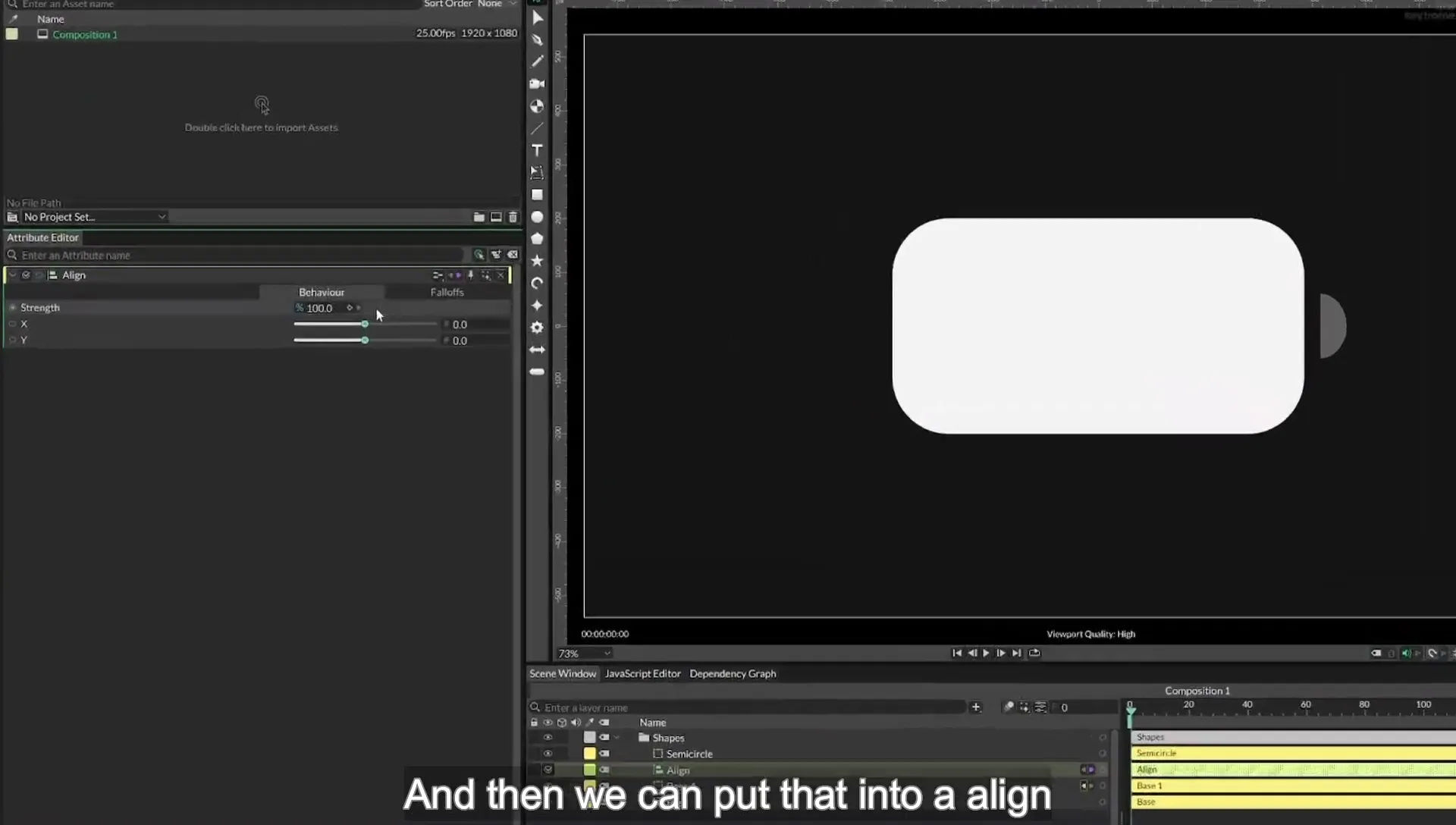Select the double Arrow shape tool
Viewport: 1456px width, 825px height.
538,350
